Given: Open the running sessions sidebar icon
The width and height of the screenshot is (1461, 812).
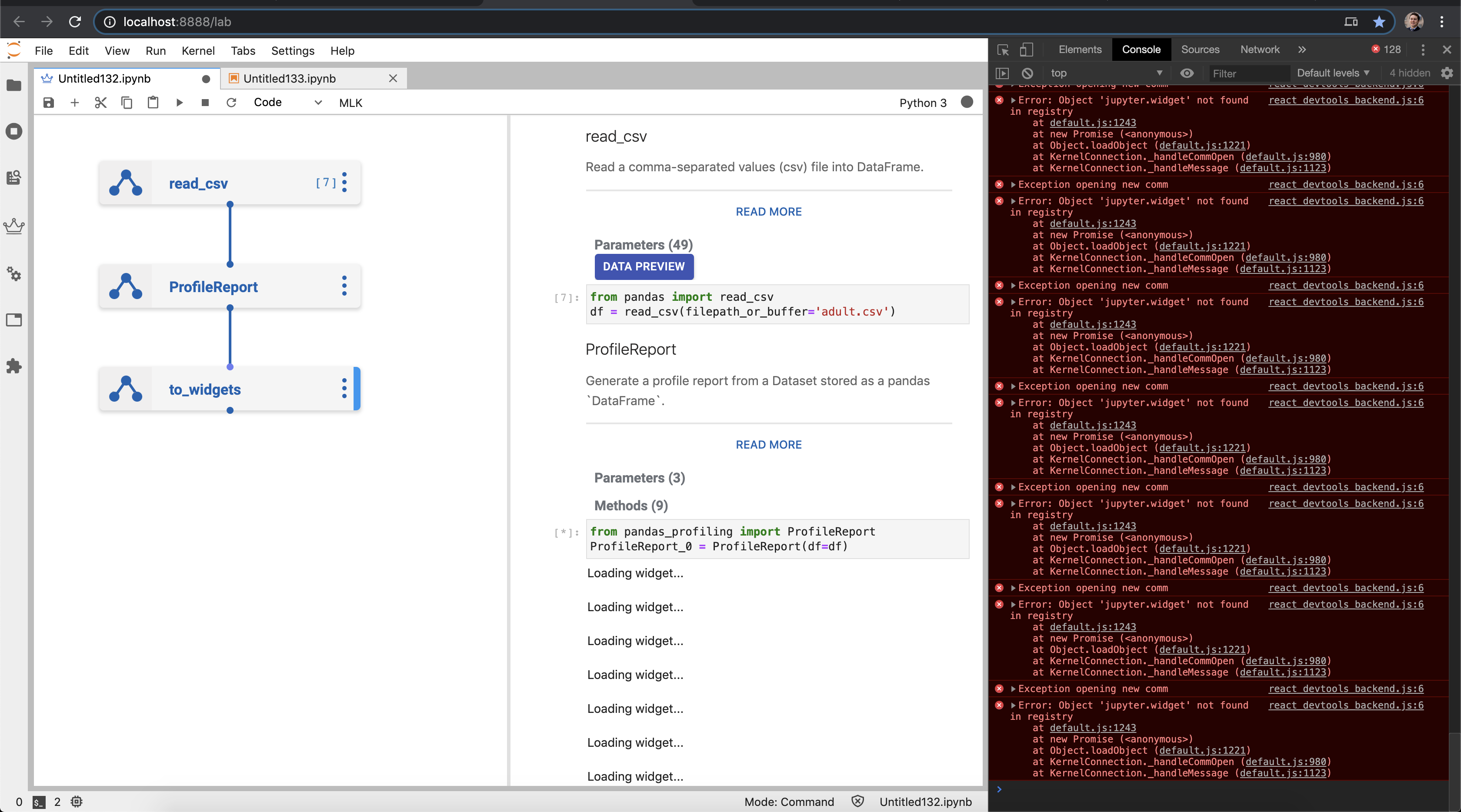Looking at the screenshot, I should click(13, 132).
